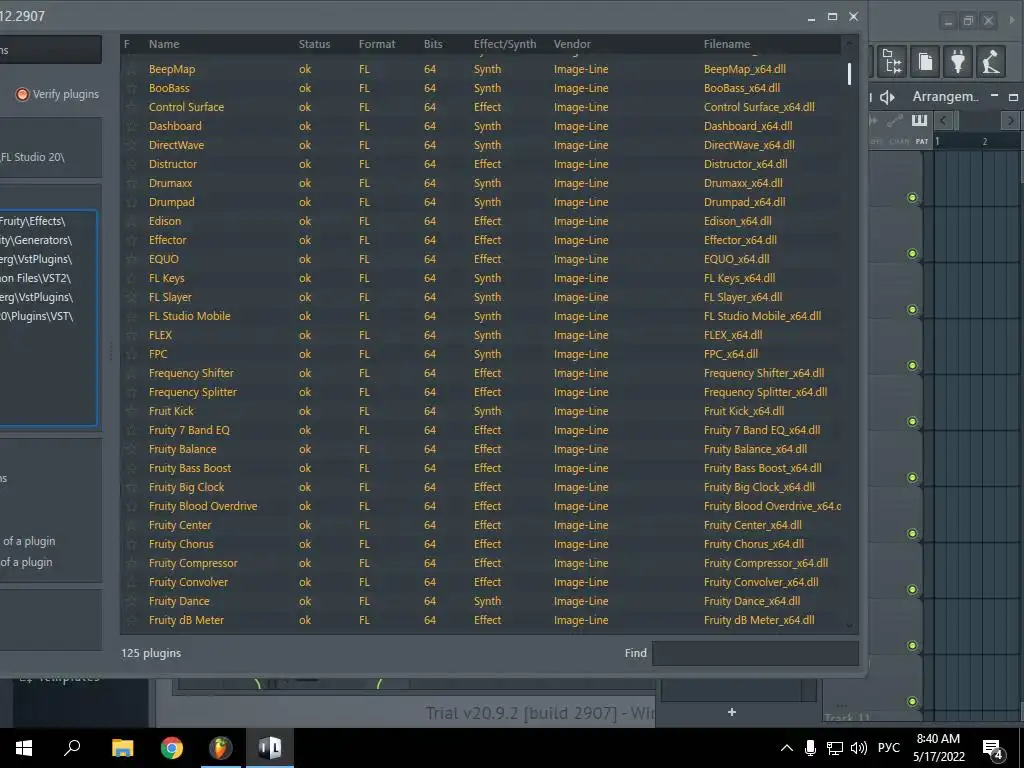Open the plugin picker plug icon
This screenshot has height=768, width=1024.
point(957,61)
